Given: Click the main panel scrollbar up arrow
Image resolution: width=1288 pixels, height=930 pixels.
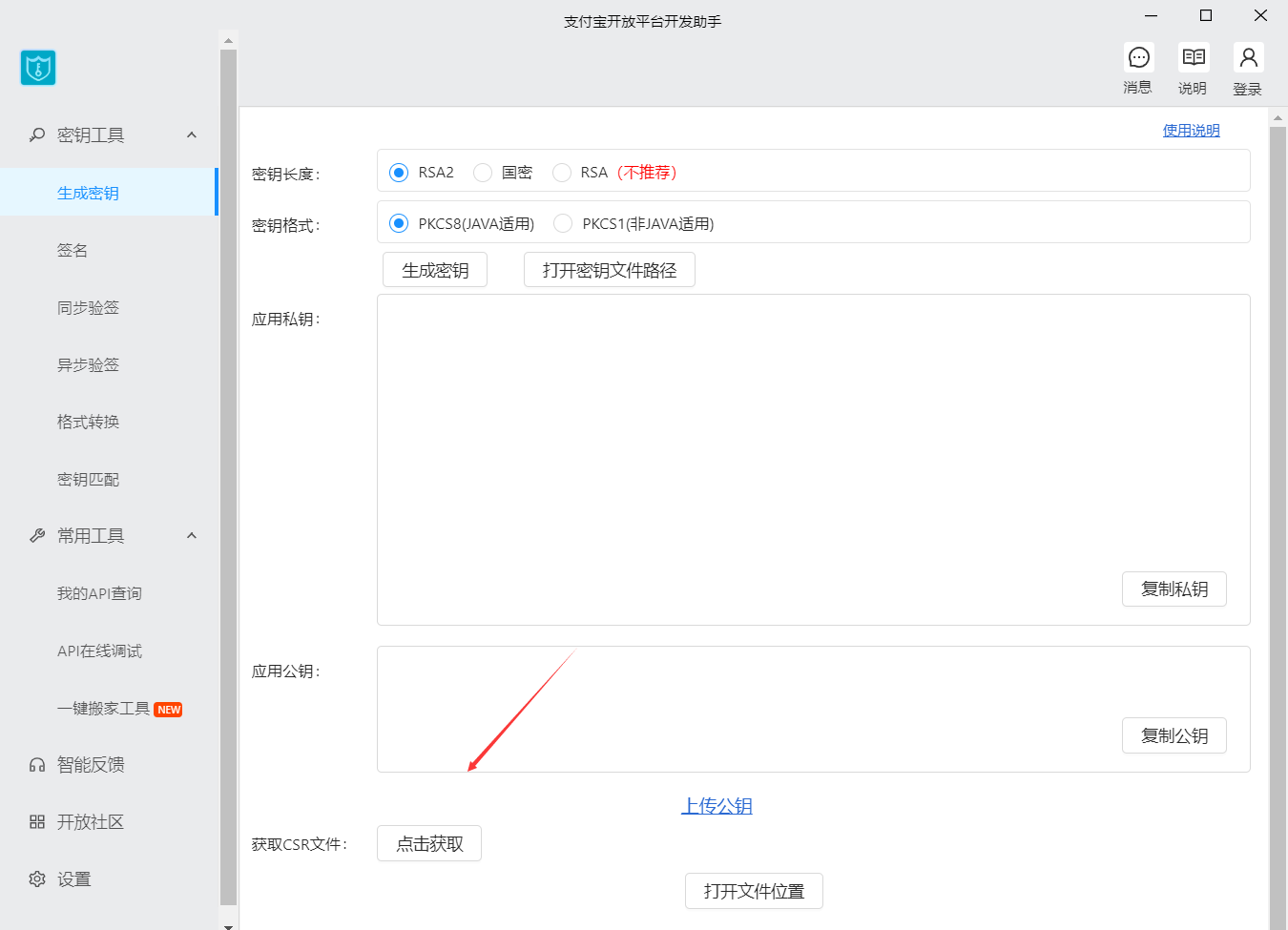Looking at the screenshot, I should [1278, 116].
